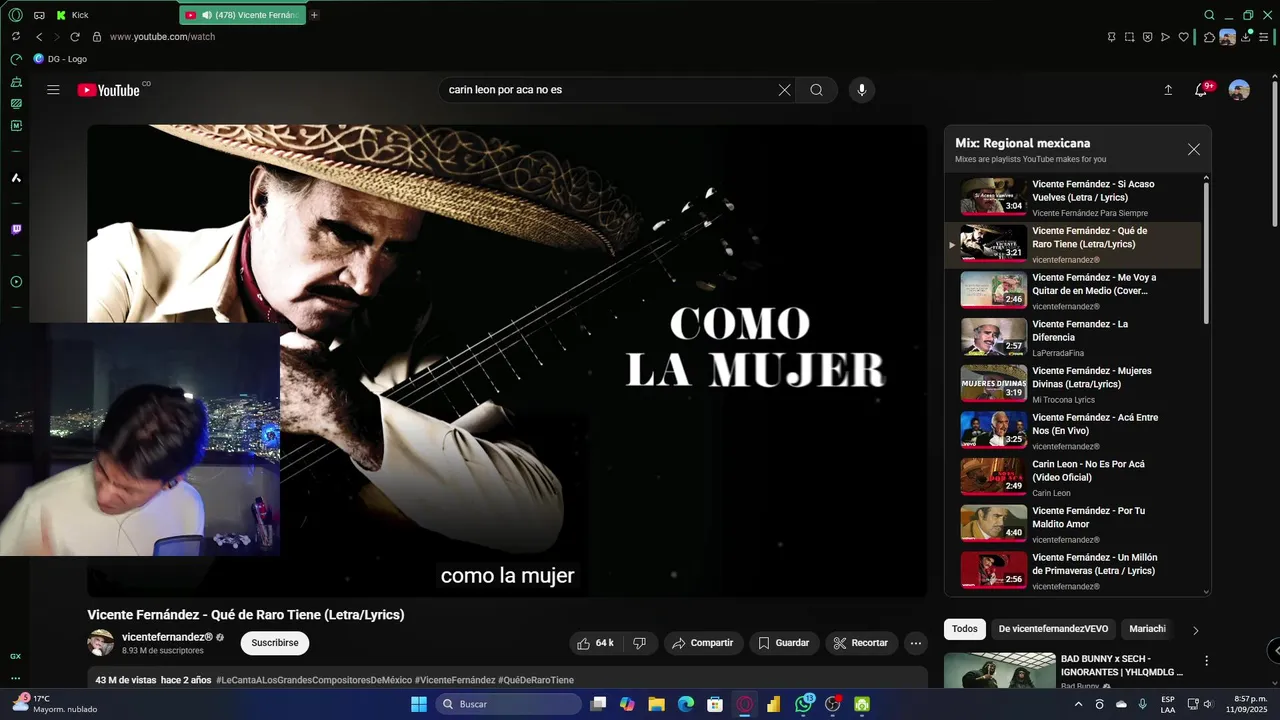Toggle the ad blocker shield icon
Viewport: 1280px width, 720px height.
(x=1147, y=37)
